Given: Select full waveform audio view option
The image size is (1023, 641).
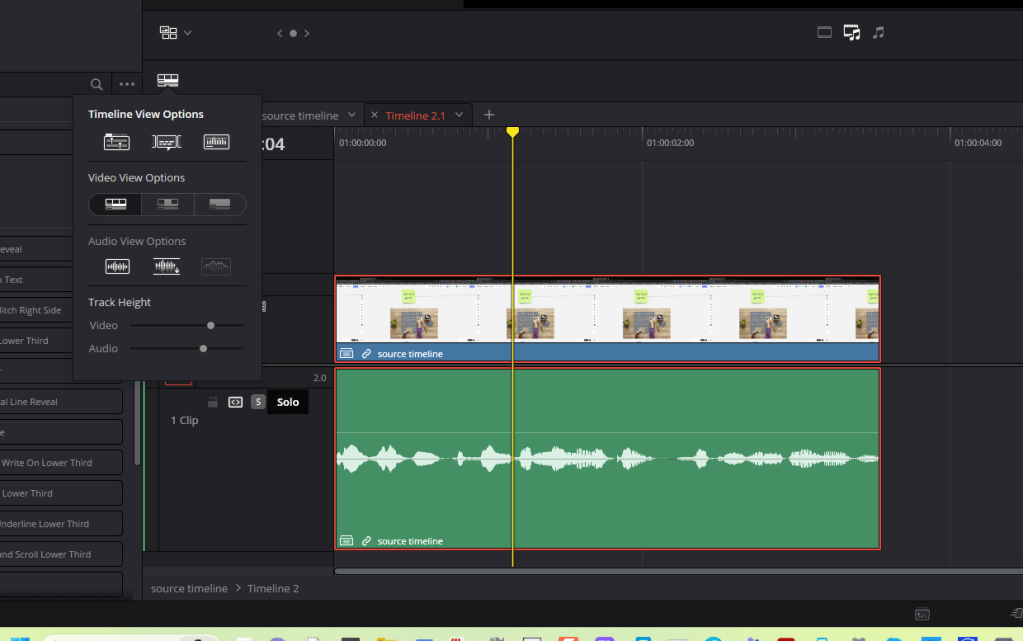Looking at the screenshot, I should point(166,266).
